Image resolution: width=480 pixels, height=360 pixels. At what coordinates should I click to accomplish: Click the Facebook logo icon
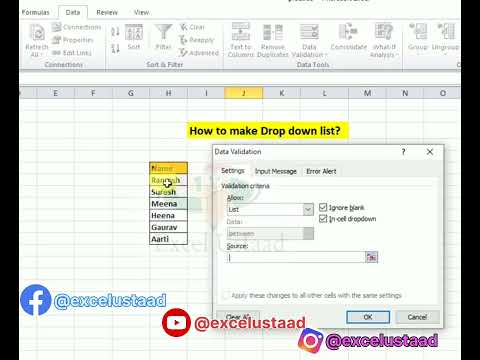coord(36,300)
